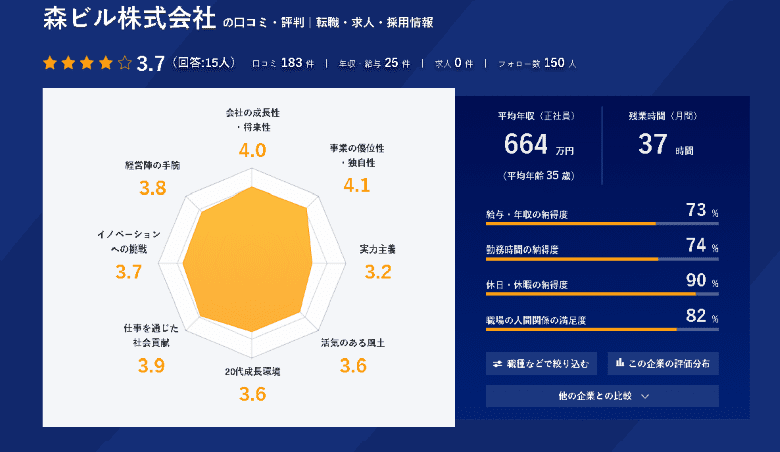Click 経営陣の手腕 score 3.8
This screenshot has height=452, width=780.
(x=153, y=188)
